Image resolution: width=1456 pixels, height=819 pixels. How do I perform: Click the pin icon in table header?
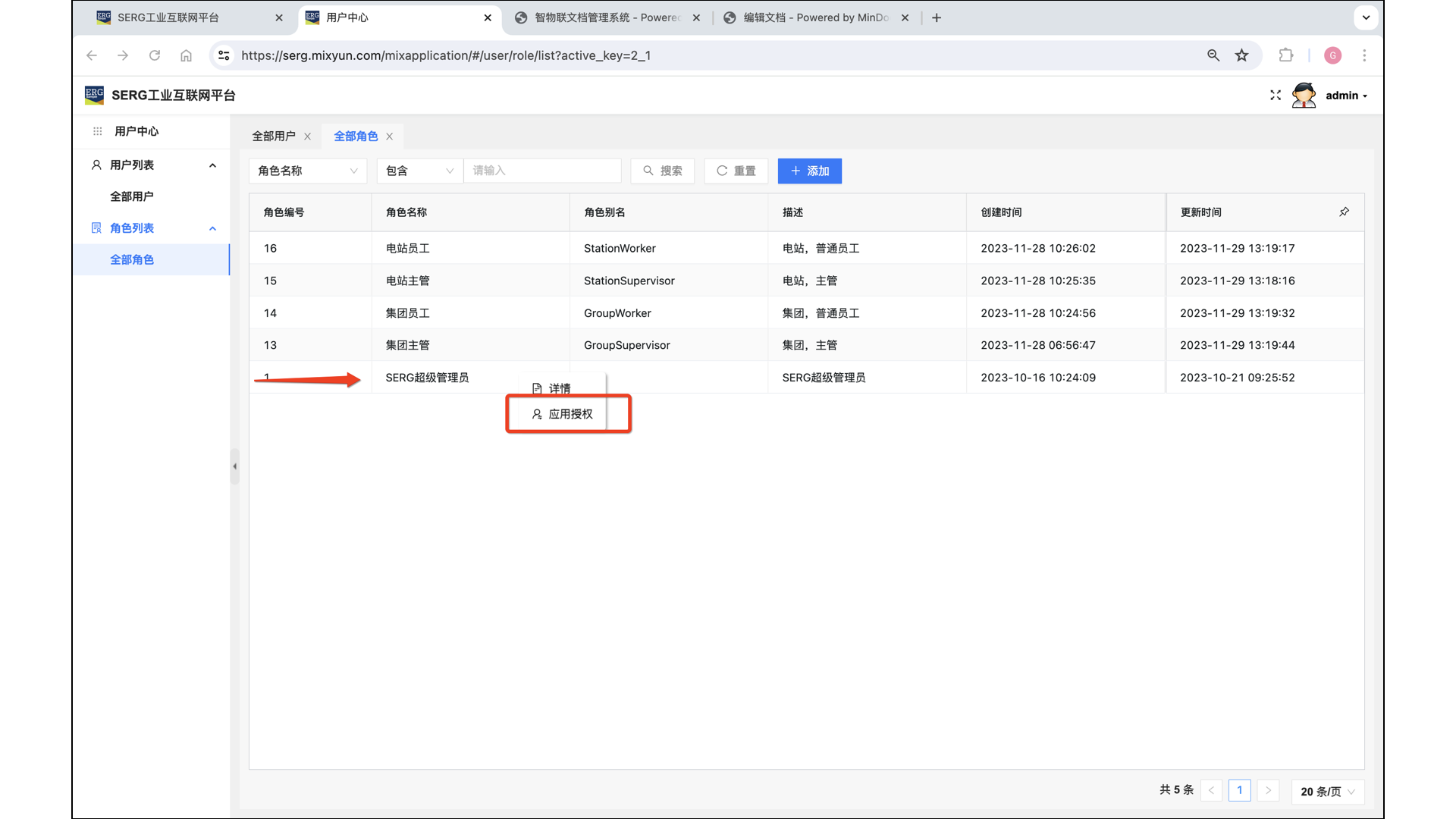coord(1344,212)
